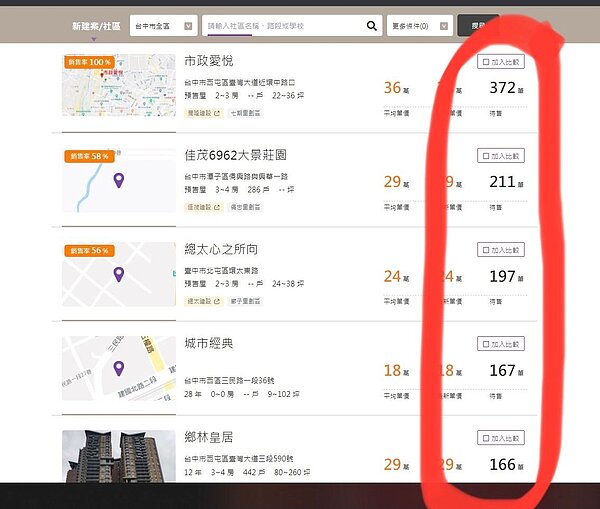Click the map thumbnail for 市政愛悅
The width and height of the screenshot is (600, 509).
tap(119, 85)
